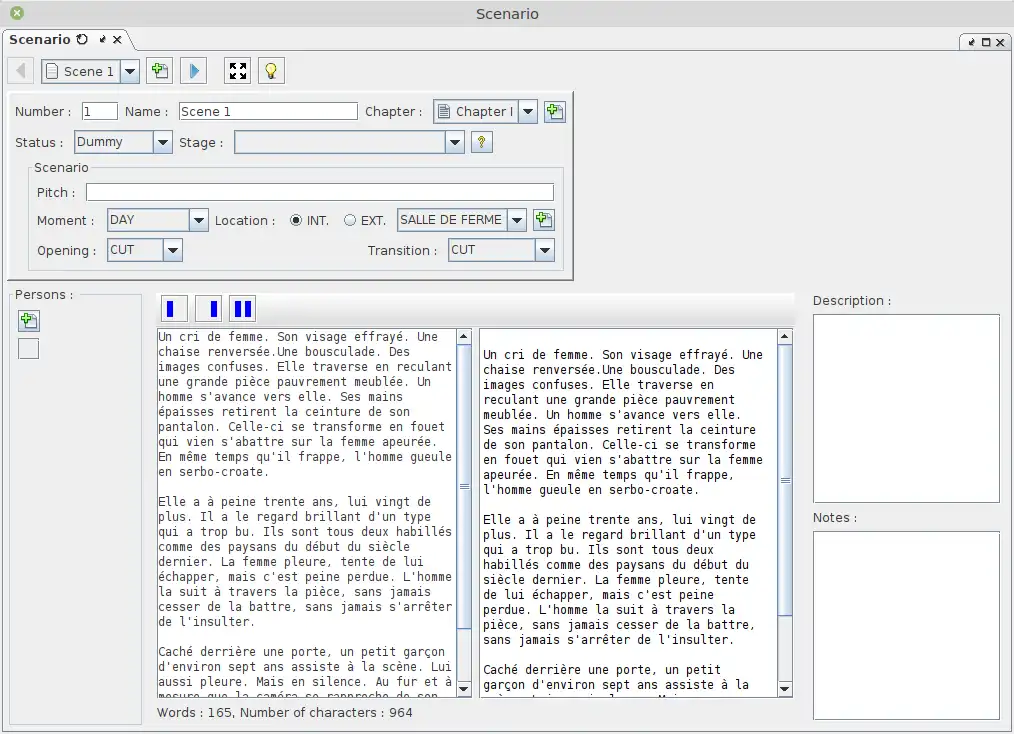Viewport: 1014px width, 734px height.
Task: Open the stage help question icon
Action: click(x=481, y=143)
